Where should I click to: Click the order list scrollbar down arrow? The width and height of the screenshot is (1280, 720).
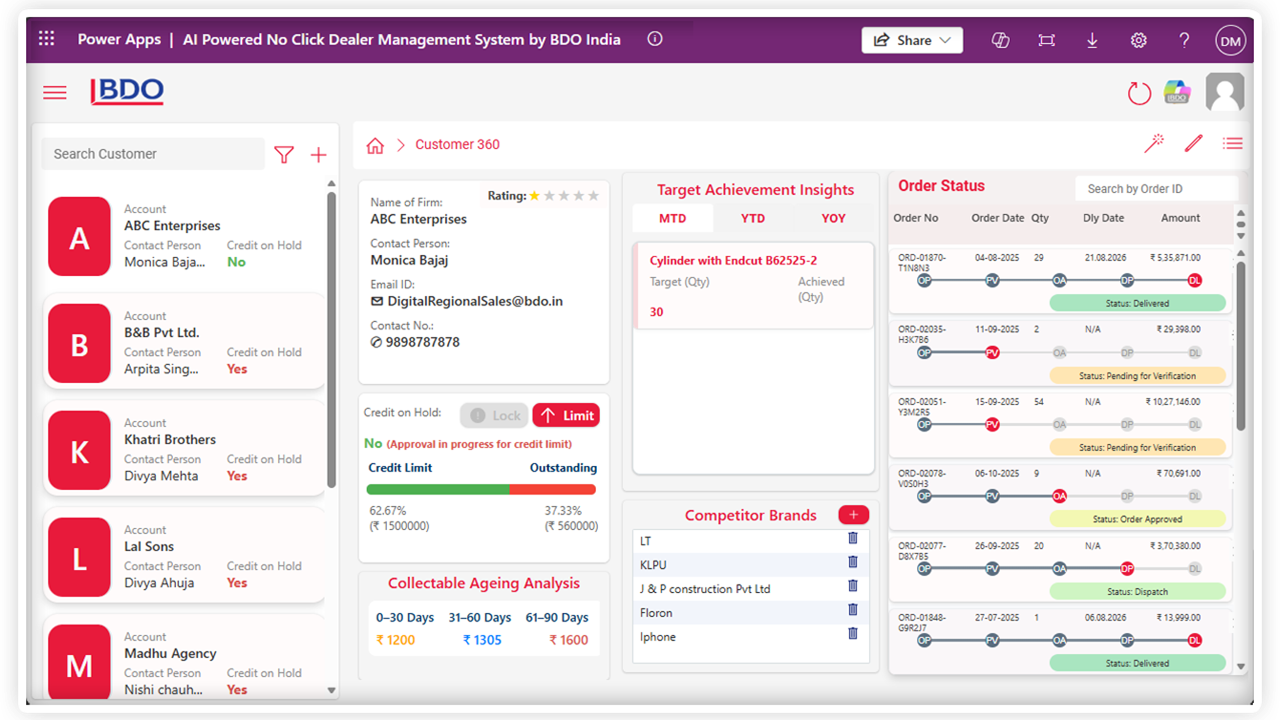(x=1241, y=666)
